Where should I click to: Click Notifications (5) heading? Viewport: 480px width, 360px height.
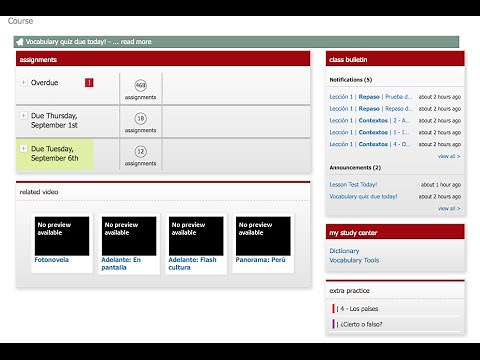pos(351,80)
